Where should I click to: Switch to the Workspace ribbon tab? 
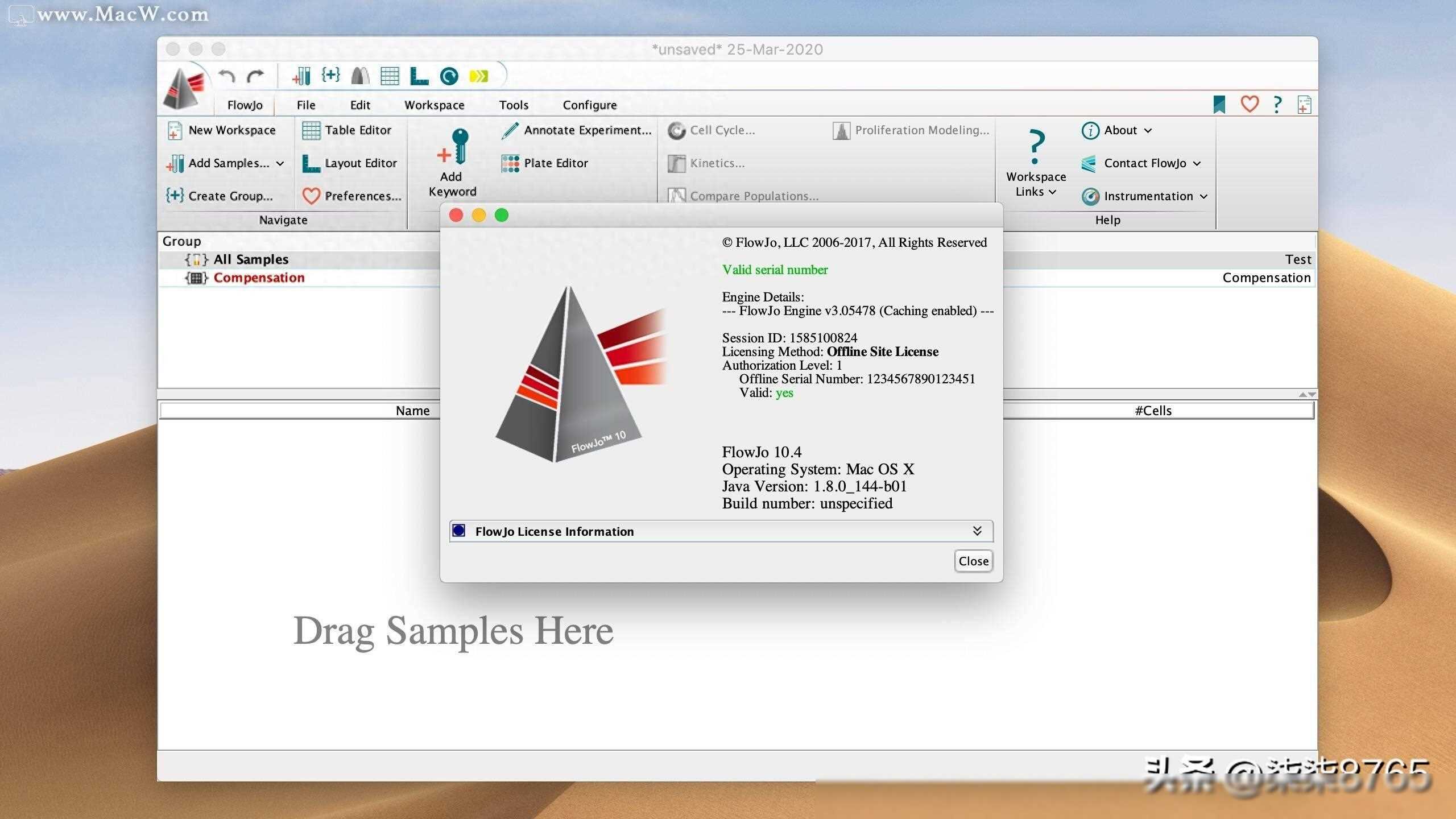pos(435,105)
